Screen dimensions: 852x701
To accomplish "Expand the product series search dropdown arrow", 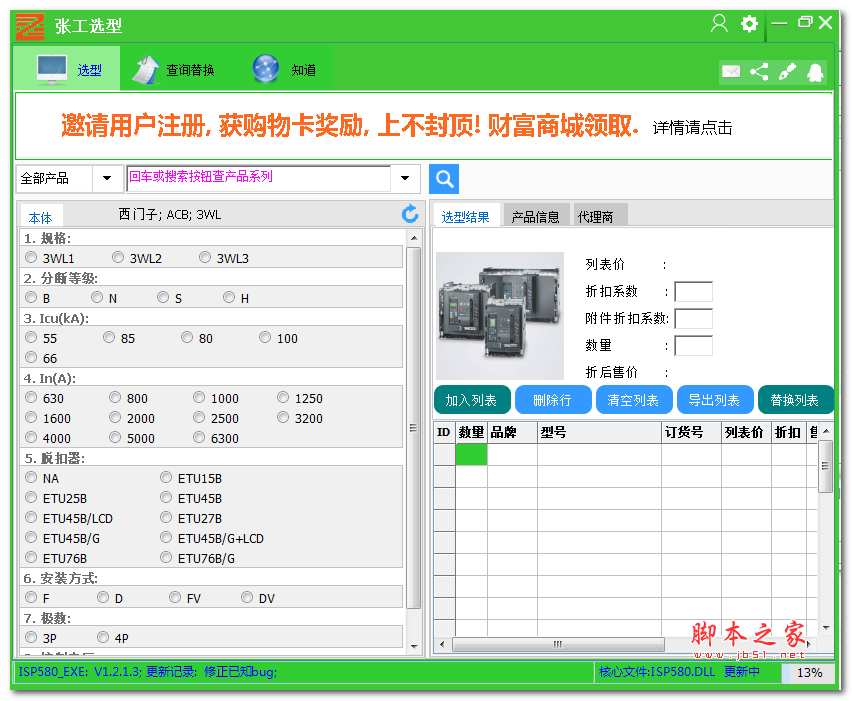I will coord(405,178).
